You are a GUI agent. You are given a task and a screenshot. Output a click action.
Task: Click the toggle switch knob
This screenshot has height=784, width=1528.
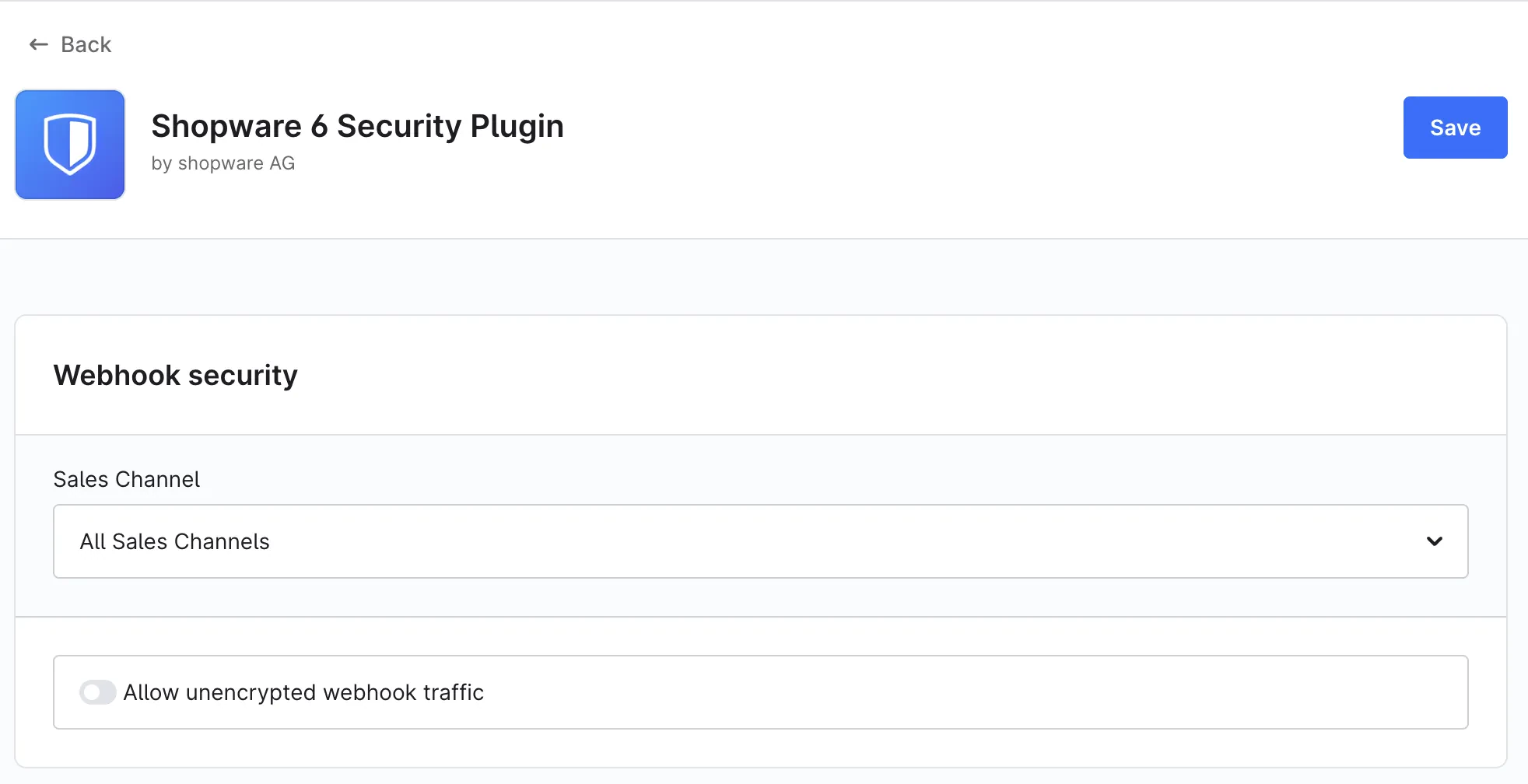click(92, 692)
